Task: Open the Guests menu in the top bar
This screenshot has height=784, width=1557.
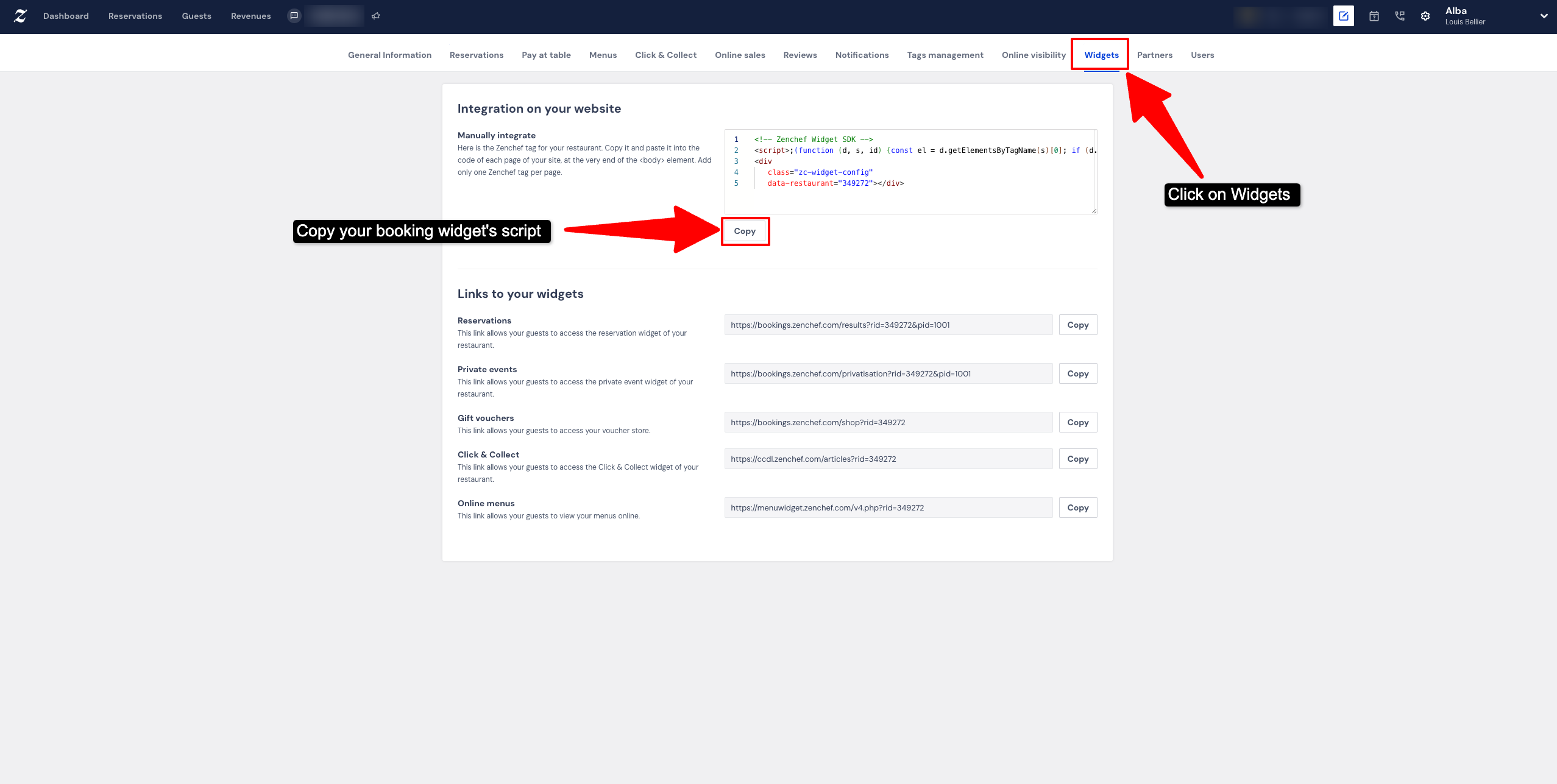Action: pyautogui.click(x=196, y=16)
